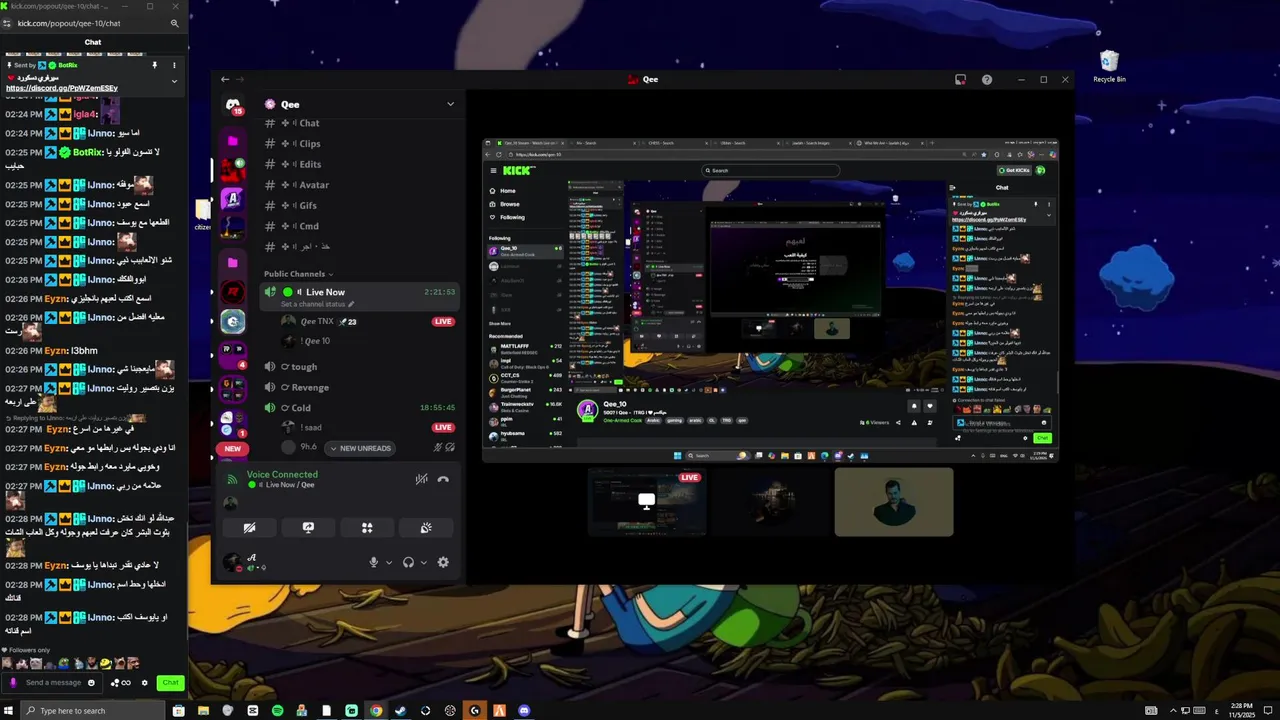Click the green Chat send button
1280x720 pixels.
coord(170,683)
